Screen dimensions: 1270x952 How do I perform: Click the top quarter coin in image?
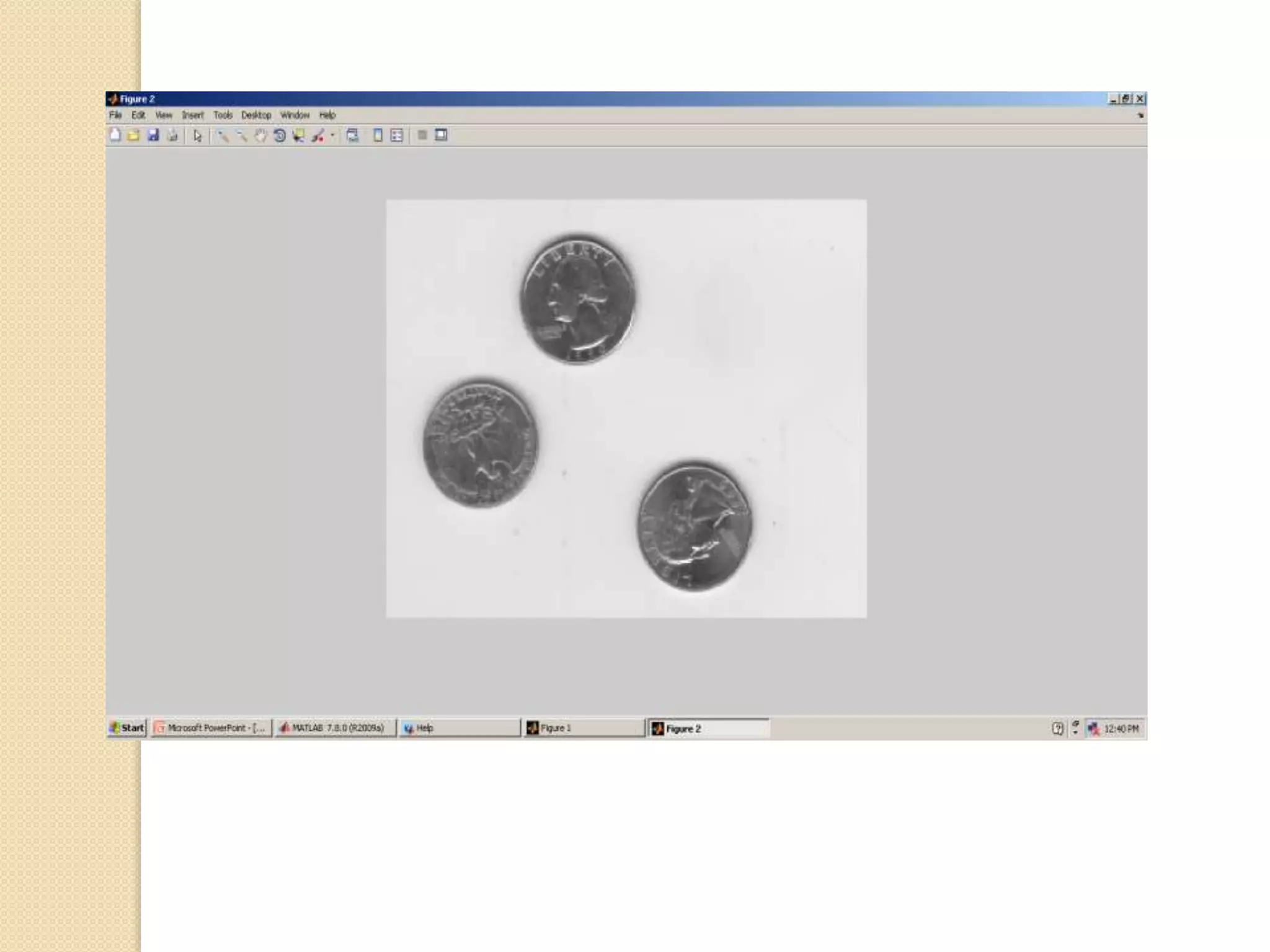pyautogui.click(x=578, y=299)
